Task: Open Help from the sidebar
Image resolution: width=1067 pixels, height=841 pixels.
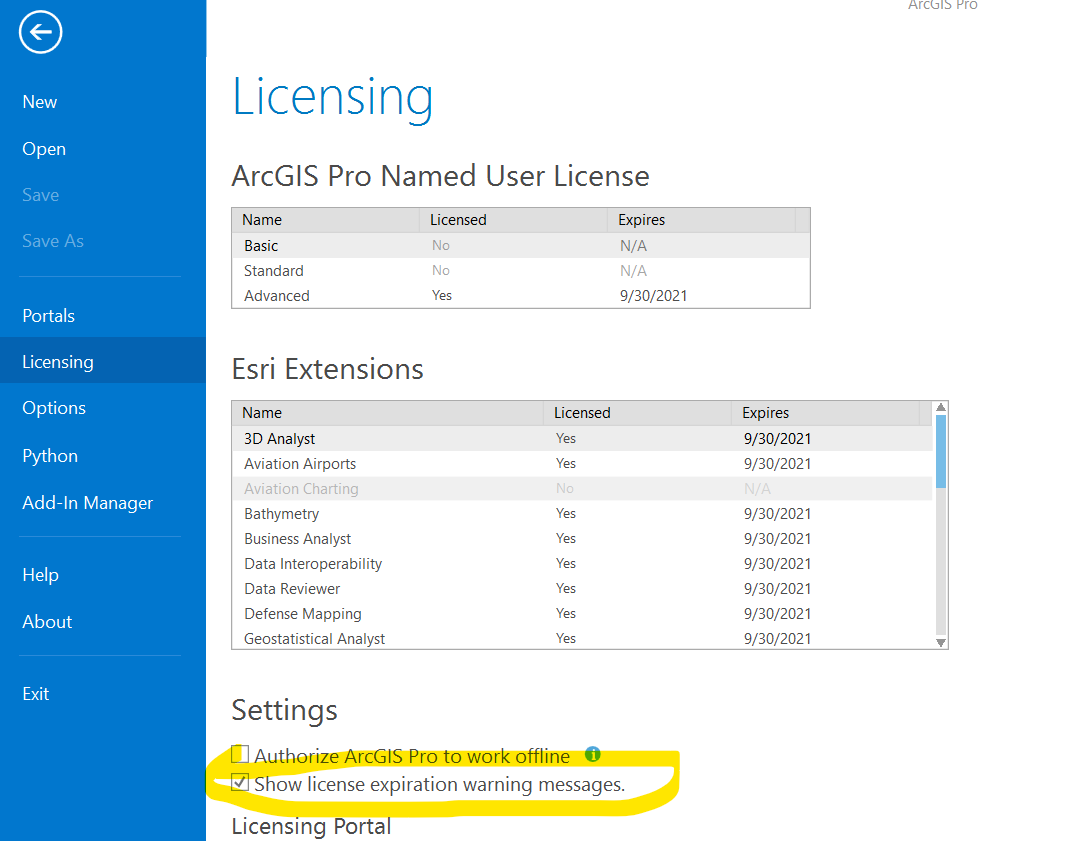Action: coord(40,574)
